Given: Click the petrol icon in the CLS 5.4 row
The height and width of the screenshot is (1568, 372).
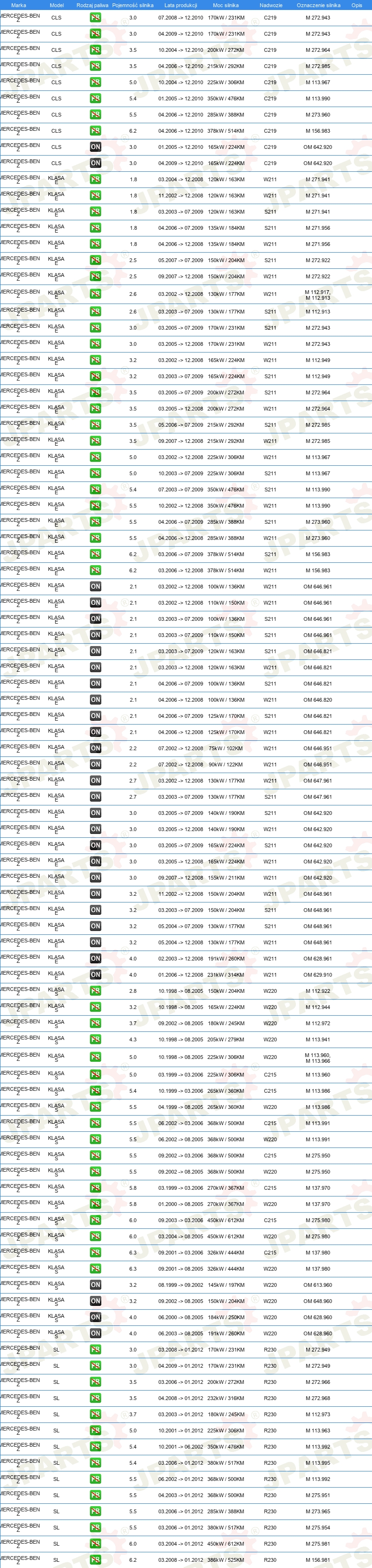Looking at the screenshot, I should coord(96,98).
